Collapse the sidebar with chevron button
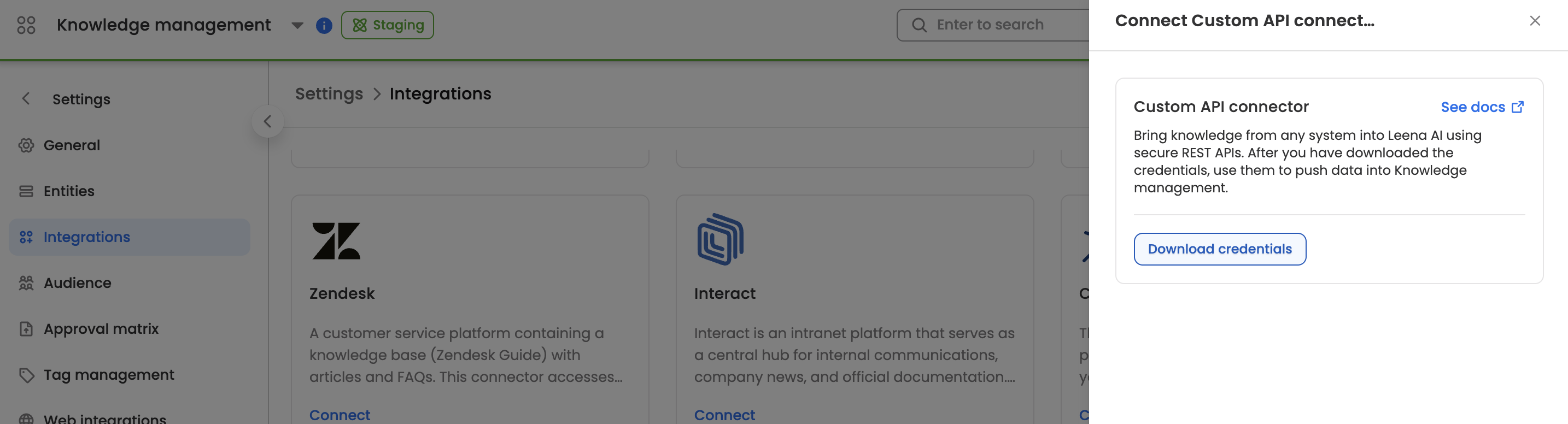The width and height of the screenshot is (1568, 424). pos(267,122)
